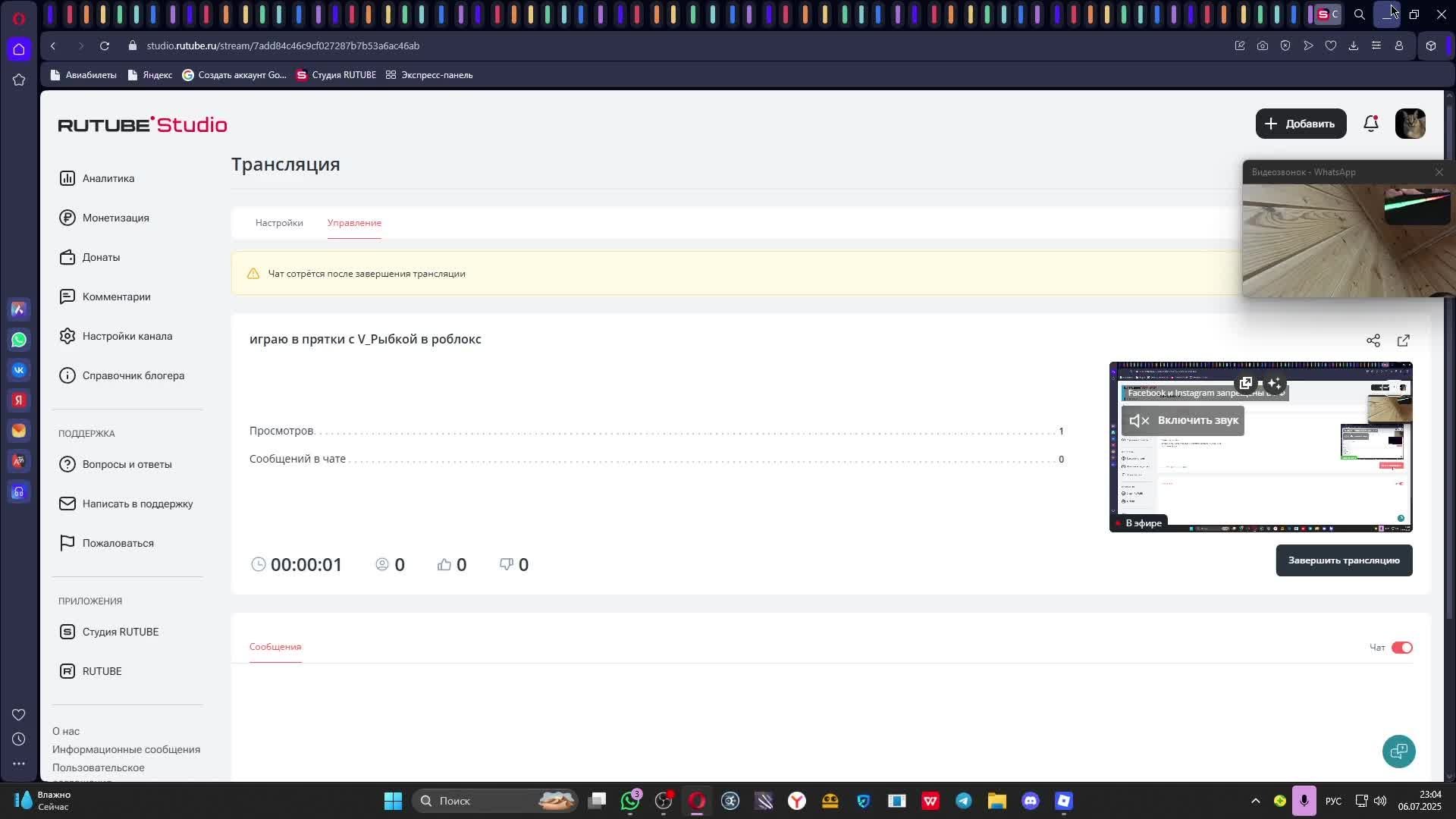Viewport: 1456px width, 819px height.
Task: Open WhatsApp in Opera sidebar
Action: [x=19, y=340]
